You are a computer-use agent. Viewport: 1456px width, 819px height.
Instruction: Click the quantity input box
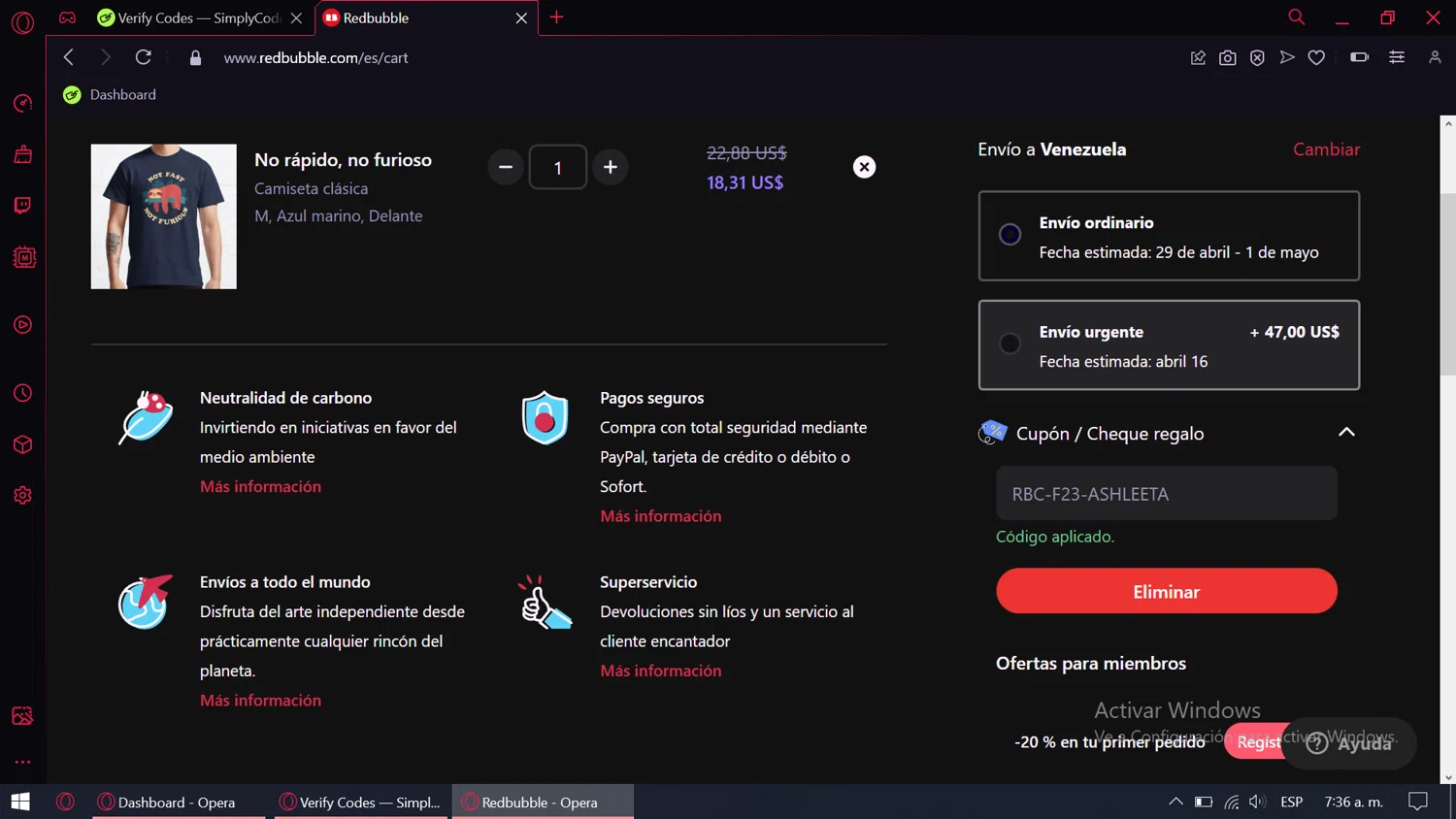point(558,167)
